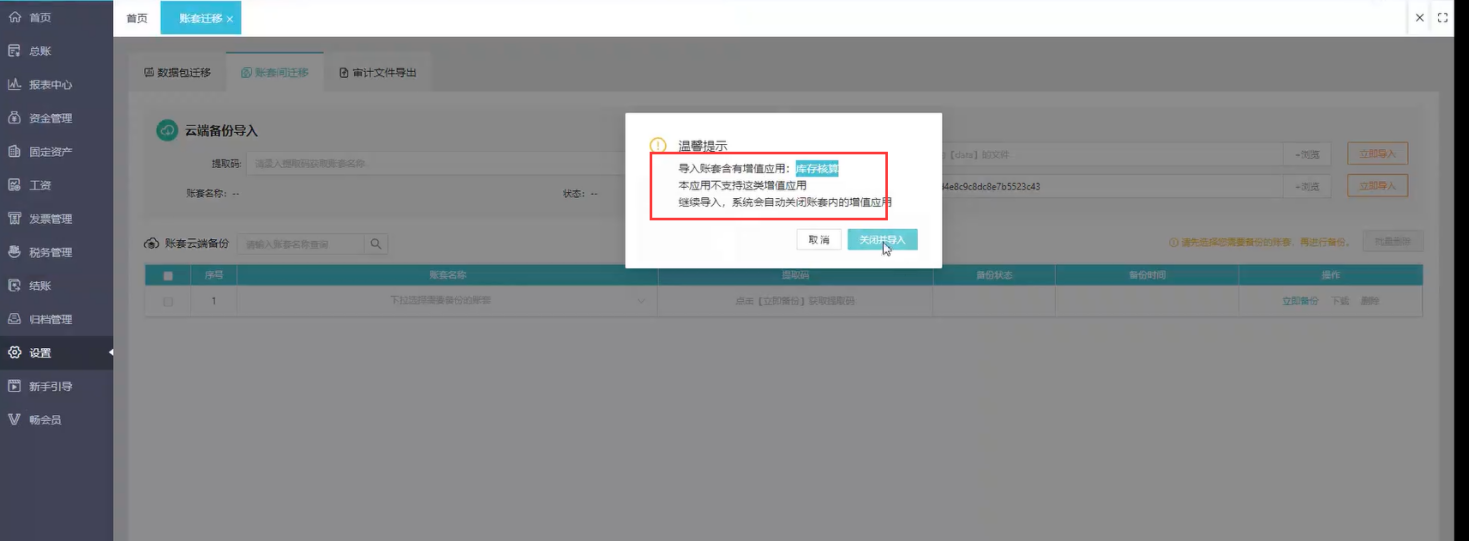Open 税务管理 menu label in sidebar
Image resolution: width=1469 pixels, height=541 pixels.
pos(51,252)
